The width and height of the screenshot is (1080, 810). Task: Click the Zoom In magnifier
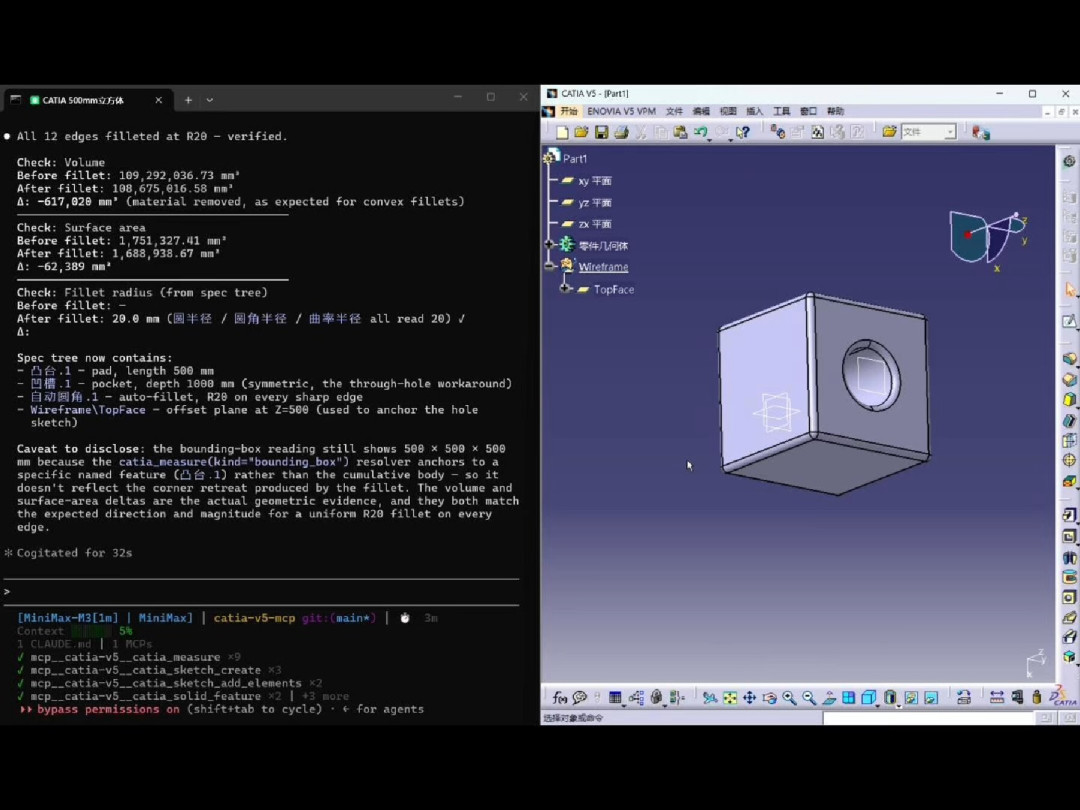click(789, 698)
